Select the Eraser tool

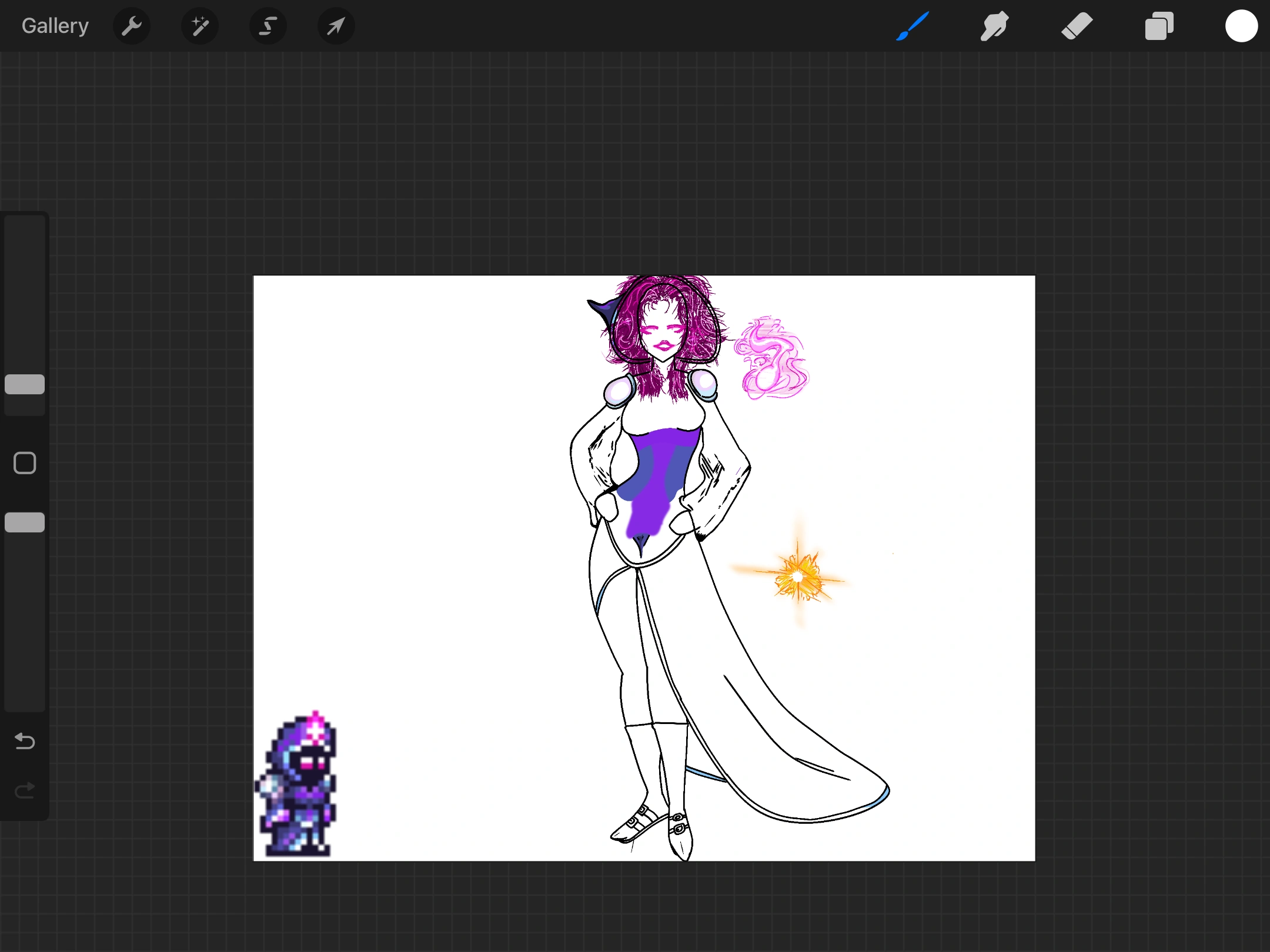1077,26
